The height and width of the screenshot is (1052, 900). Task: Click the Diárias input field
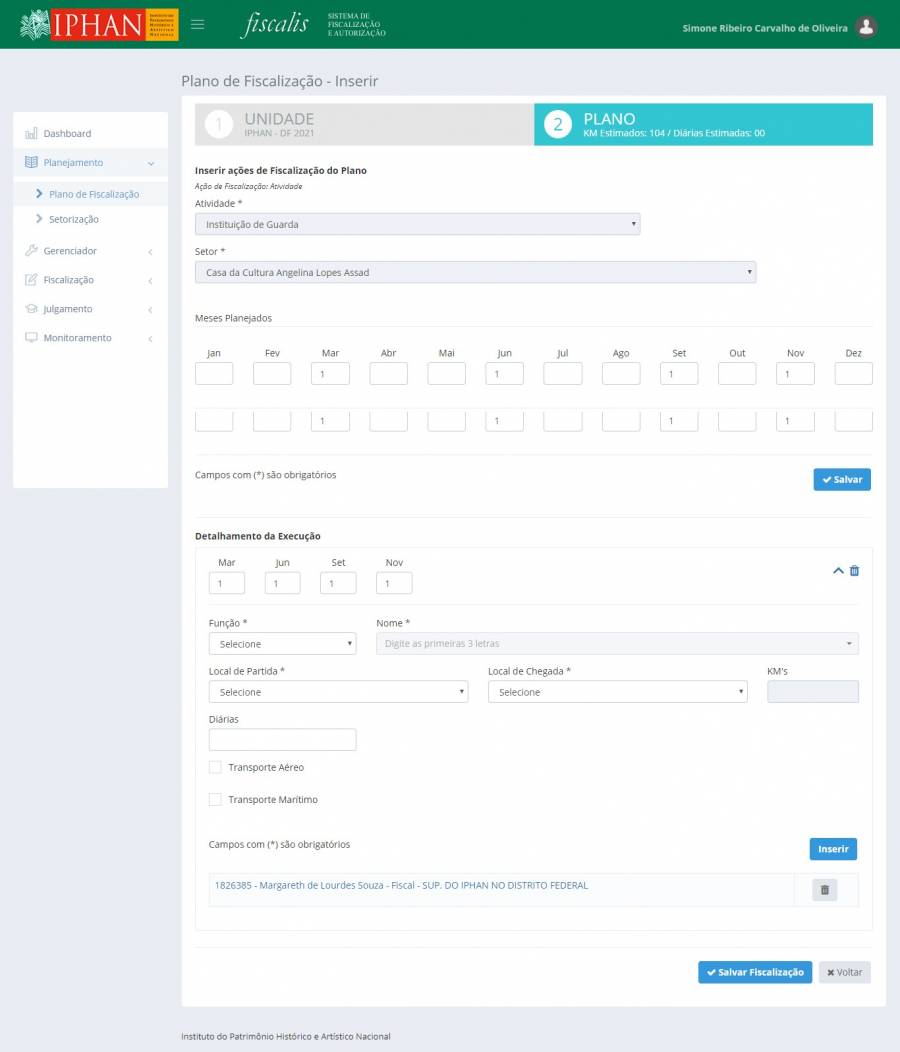coord(282,740)
